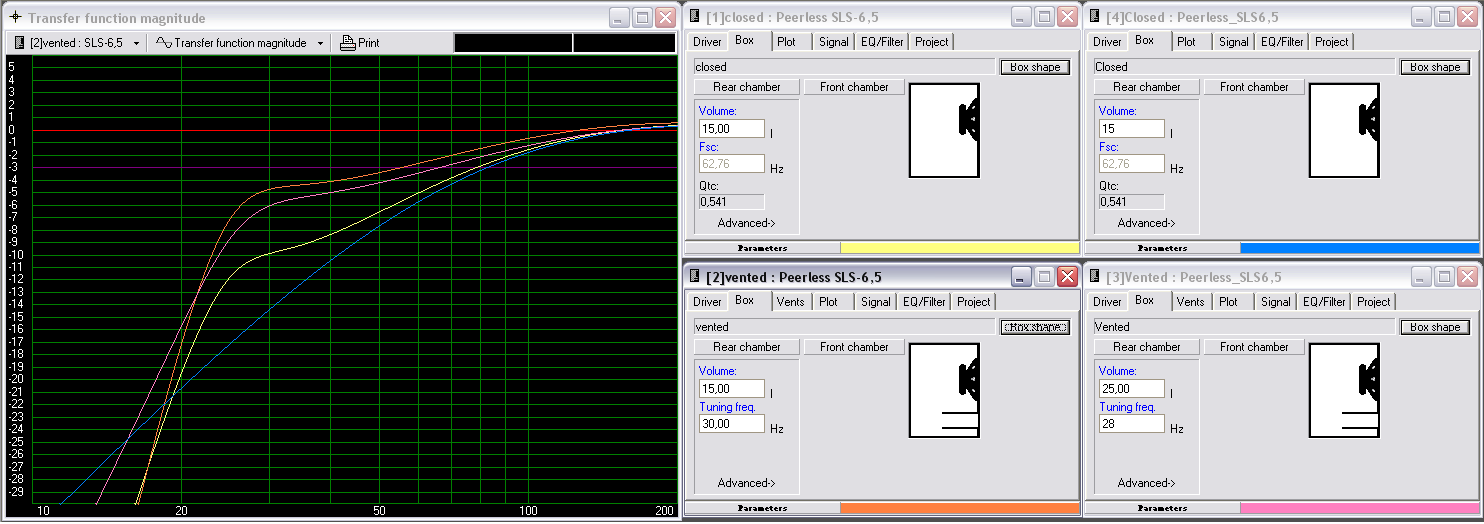Viewport: 1484px width, 524px height.
Task: Click the speaker title icon of [1]closed window
Action: click(x=695, y=17)
